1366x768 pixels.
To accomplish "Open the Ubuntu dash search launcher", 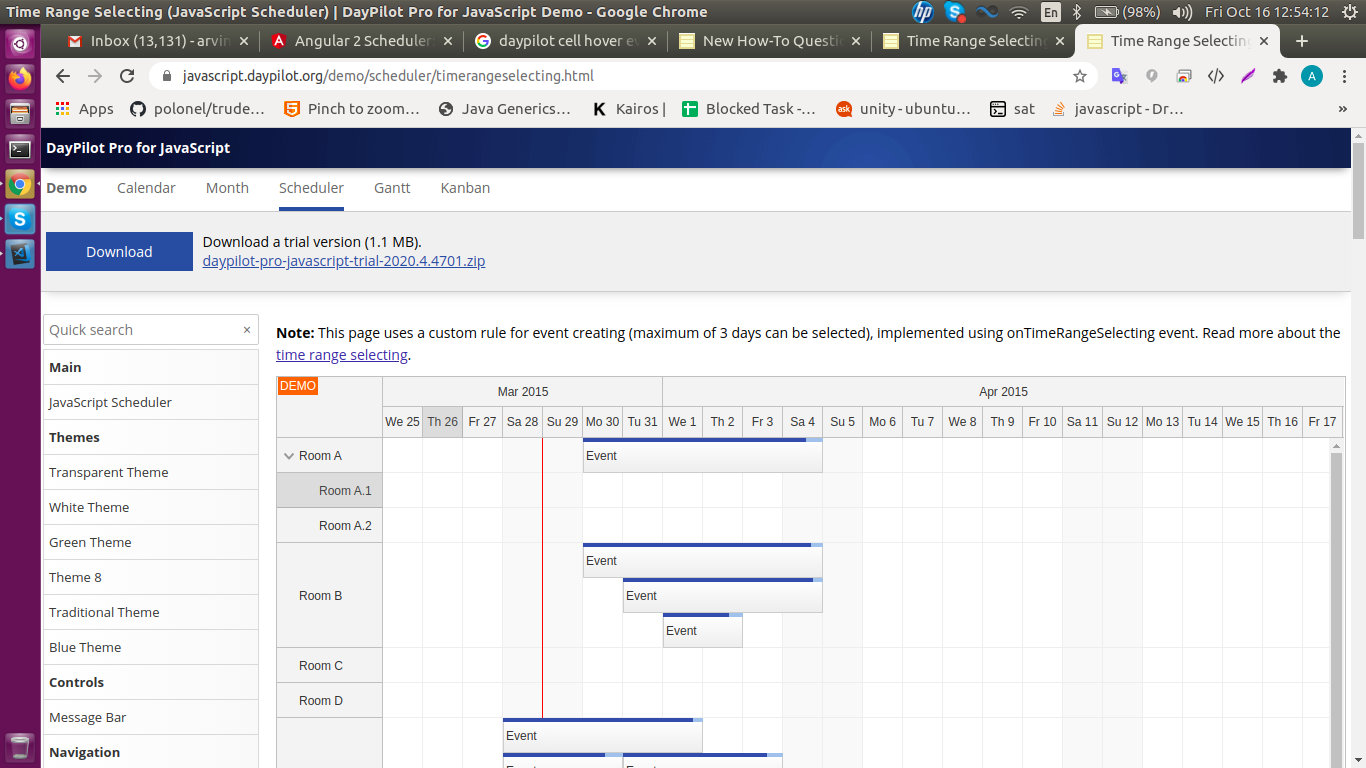I will [x=20, y=44].
